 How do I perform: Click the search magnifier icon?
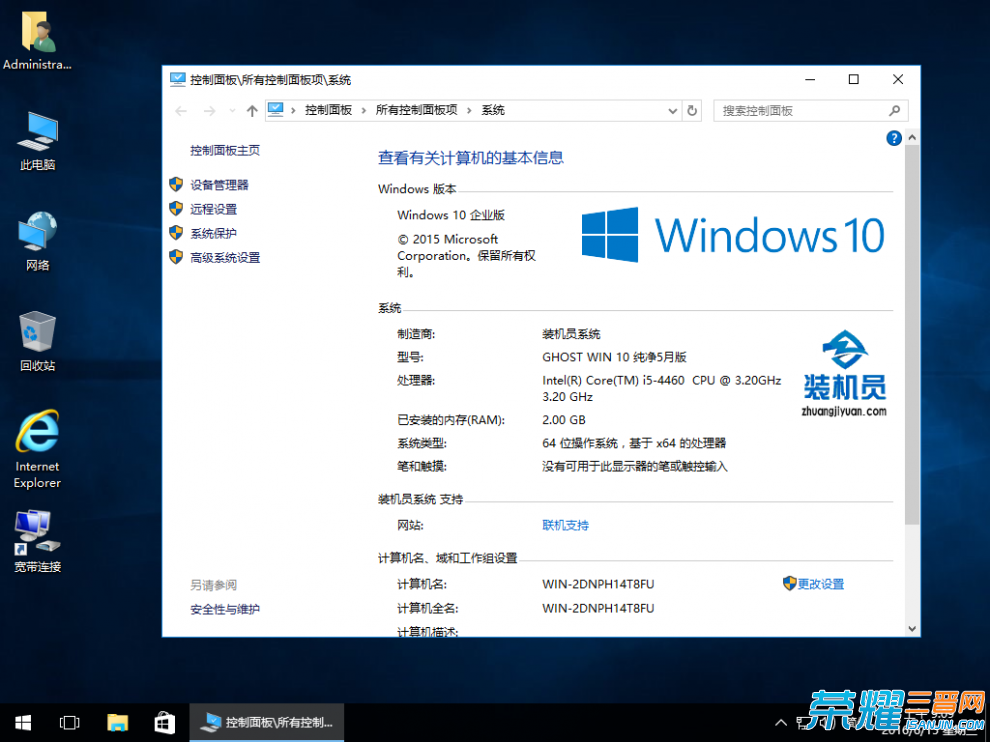(894, 111)
